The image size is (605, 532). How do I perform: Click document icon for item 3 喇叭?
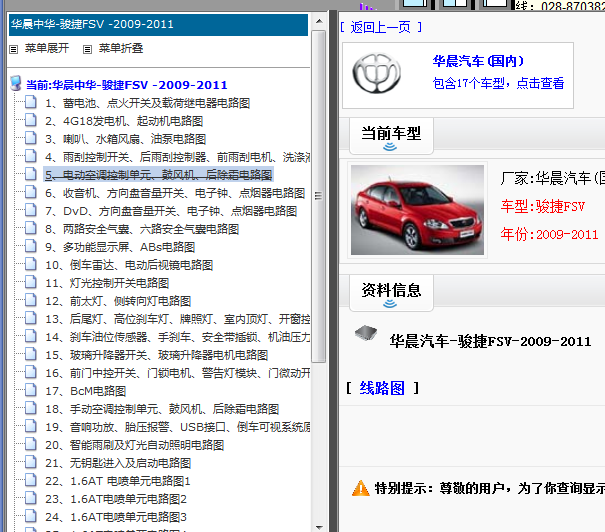(x=31, y=138)
